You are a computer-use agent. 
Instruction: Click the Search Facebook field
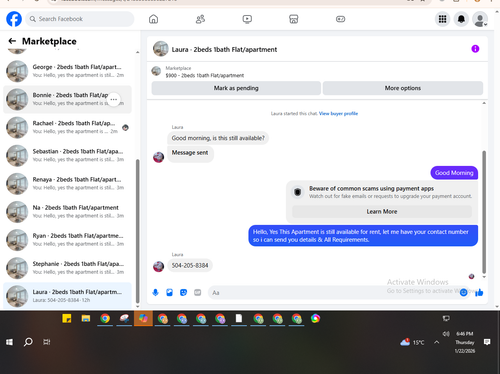pos(80,19)
